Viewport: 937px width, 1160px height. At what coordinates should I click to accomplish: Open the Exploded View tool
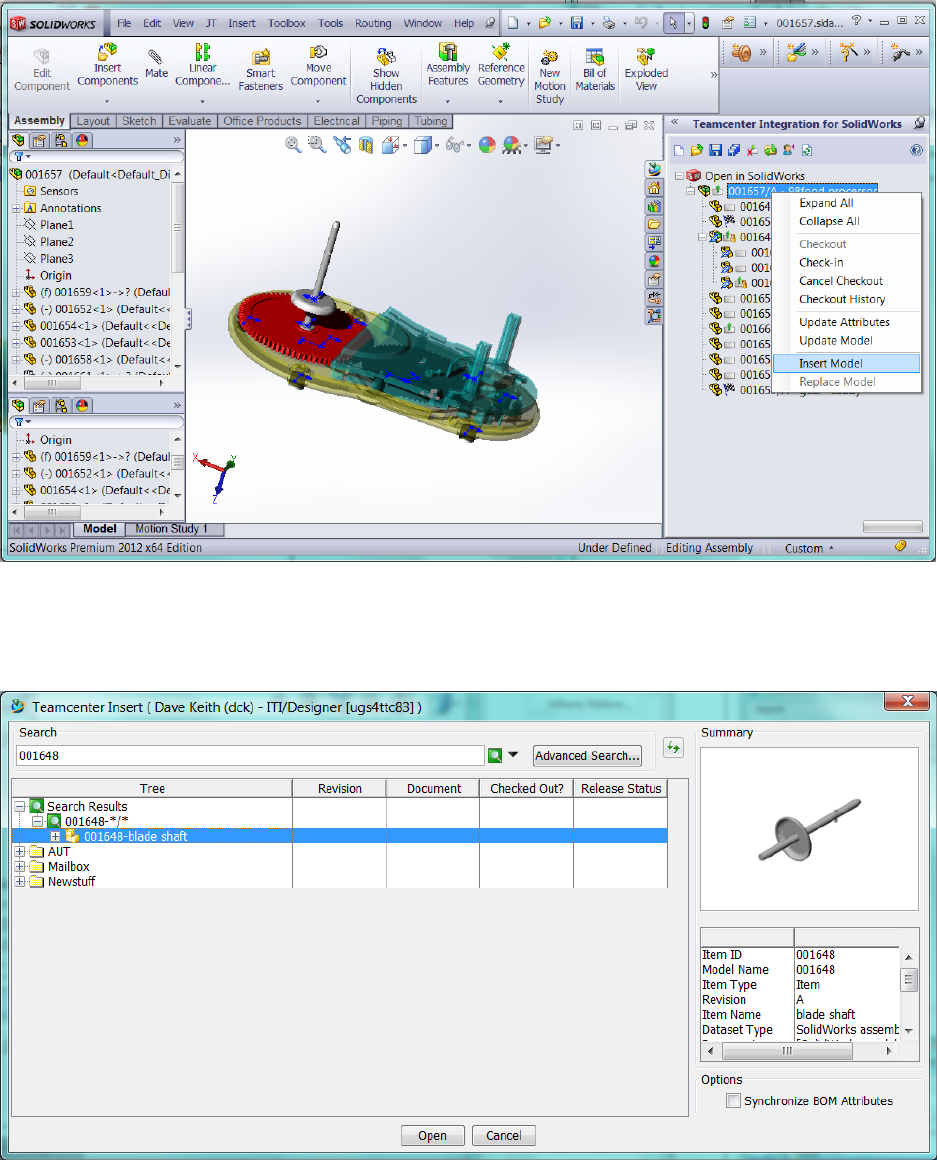(x=646, y=70)
